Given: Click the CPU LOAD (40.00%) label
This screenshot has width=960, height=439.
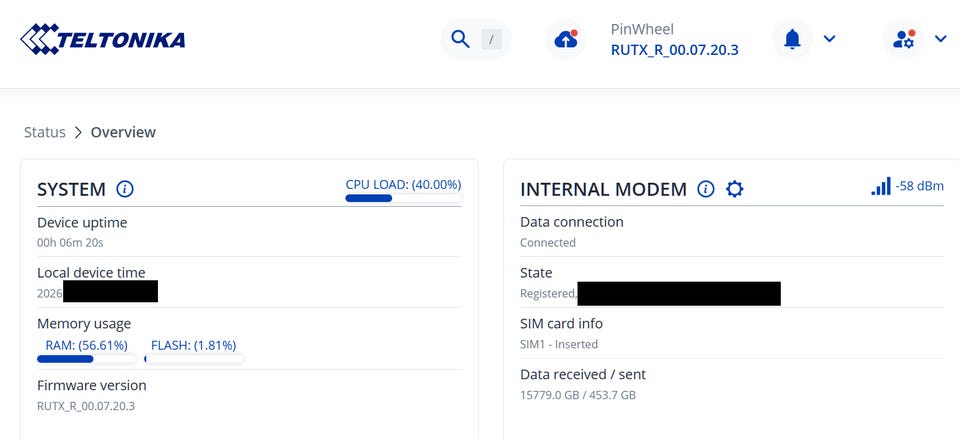Looking at the screenshot, I should coord(403,184).
